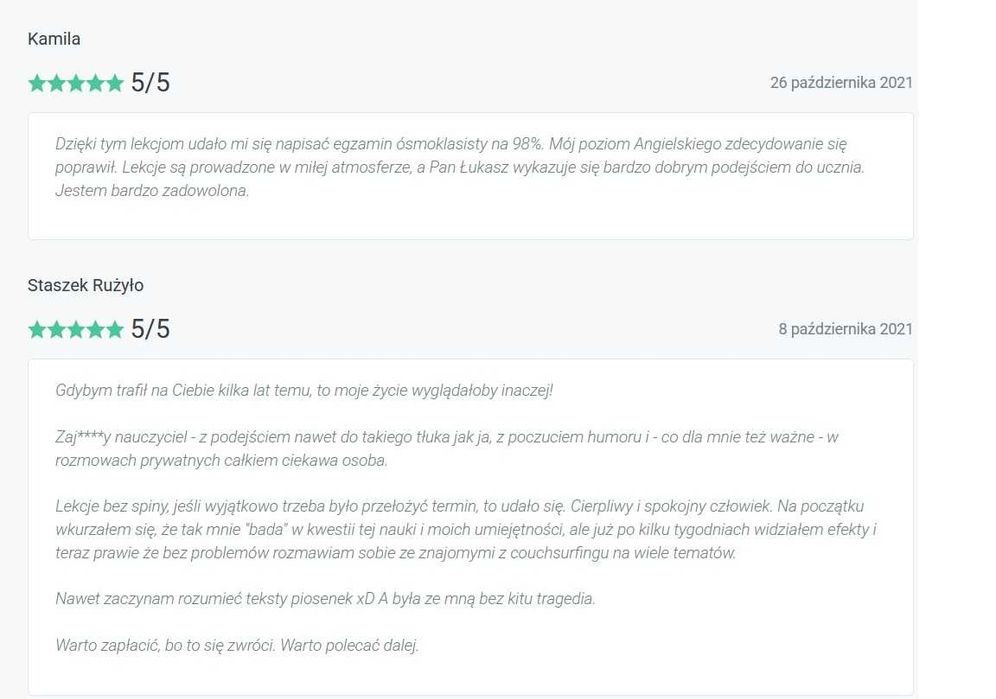This screenshot has height=699, width=996.
Task: Select the last star in Staszek Rużyło's rating
Action: coord(114,329)
